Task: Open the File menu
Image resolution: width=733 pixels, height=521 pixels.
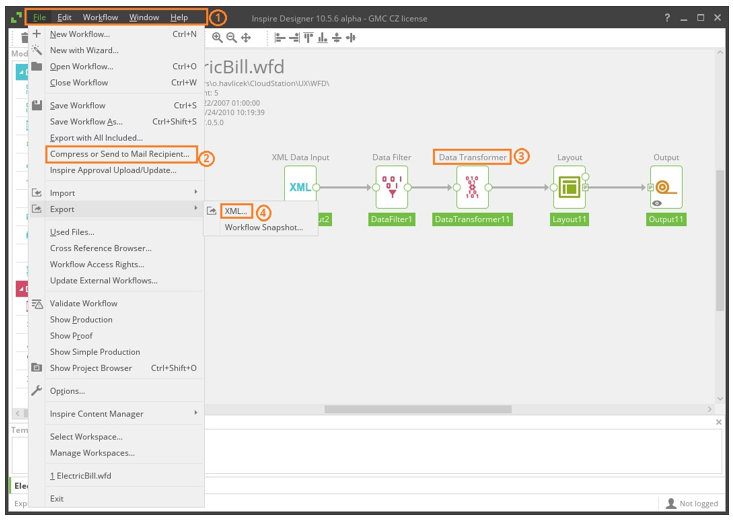Action: [39, 17]
